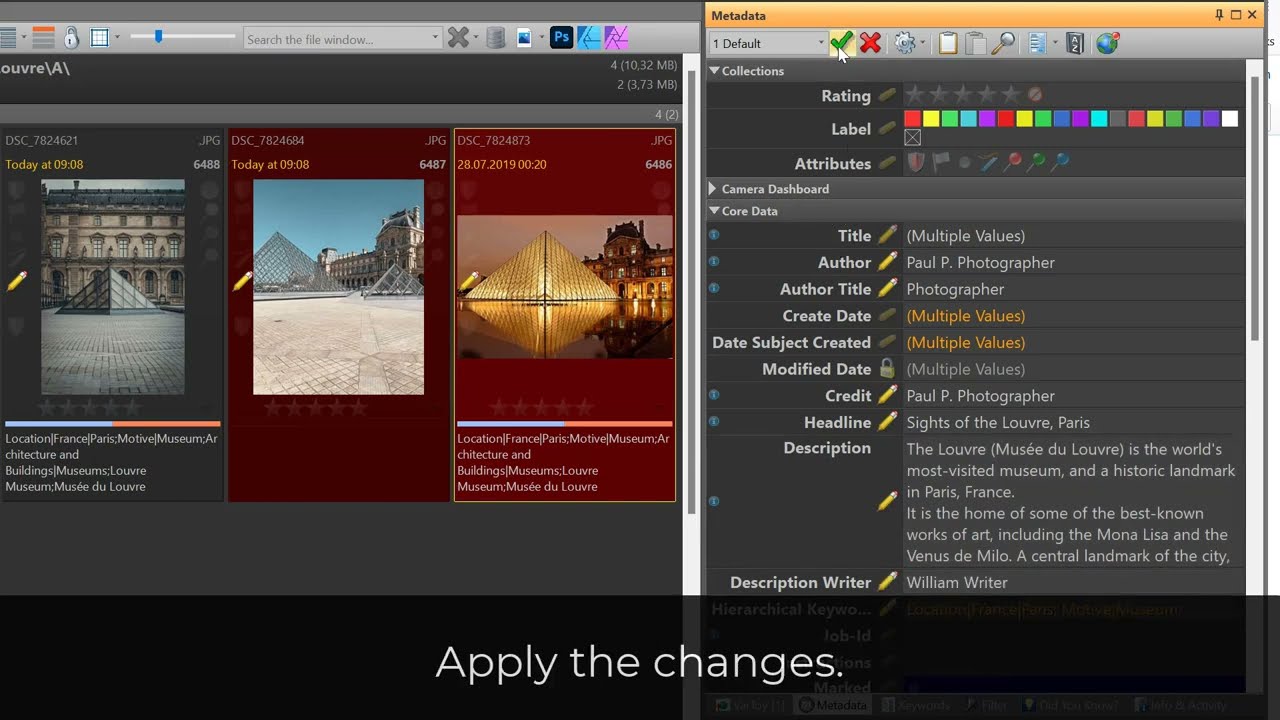The width and height of the screenshot is (1280, 720).
Task: Click the A-Z sort icon in Metadata toolbar
Action: (1075, 43)
